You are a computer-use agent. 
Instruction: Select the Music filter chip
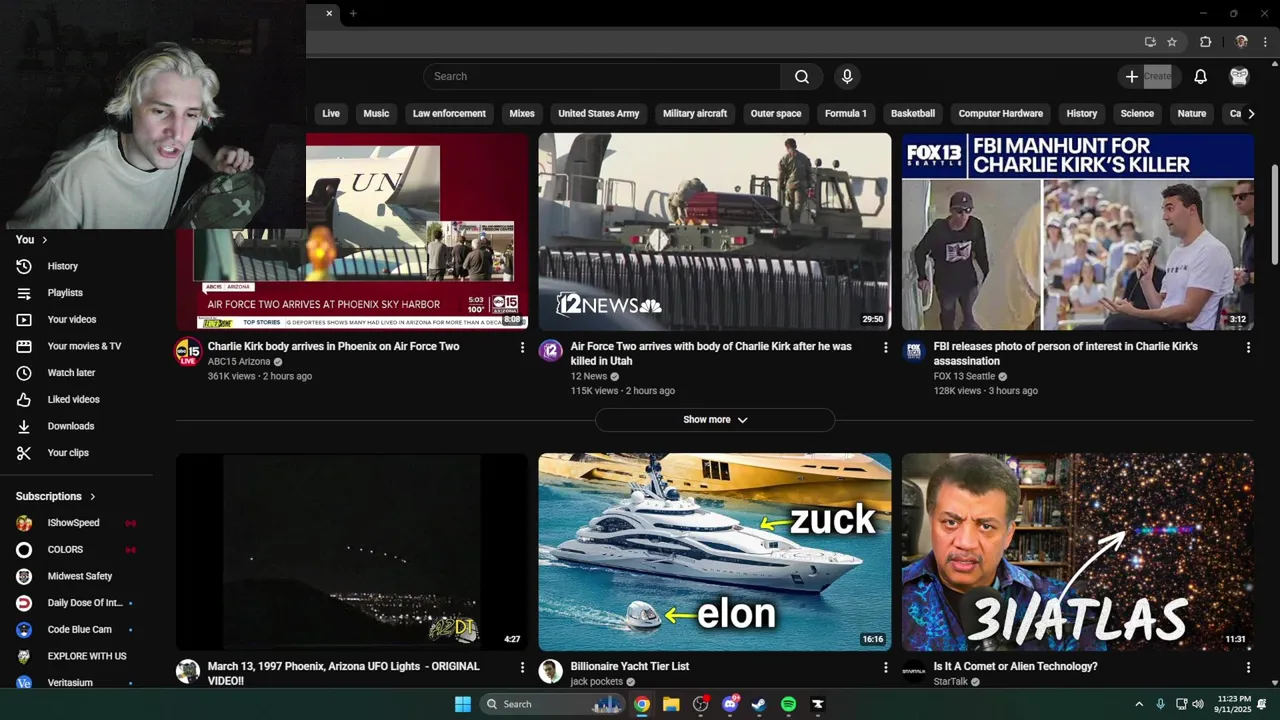[x=376, y=113]
